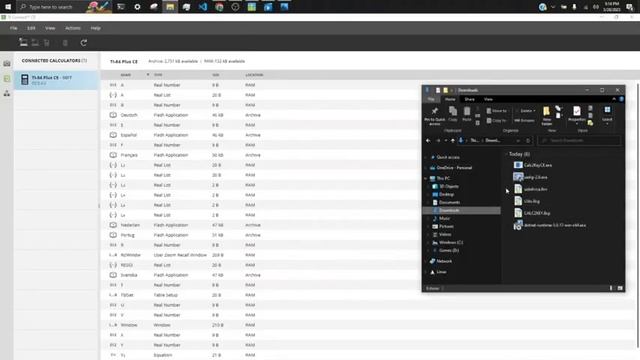Refresh the calculator contents list
Viewport: 640px width, 360px height.
tap(84, 43)
